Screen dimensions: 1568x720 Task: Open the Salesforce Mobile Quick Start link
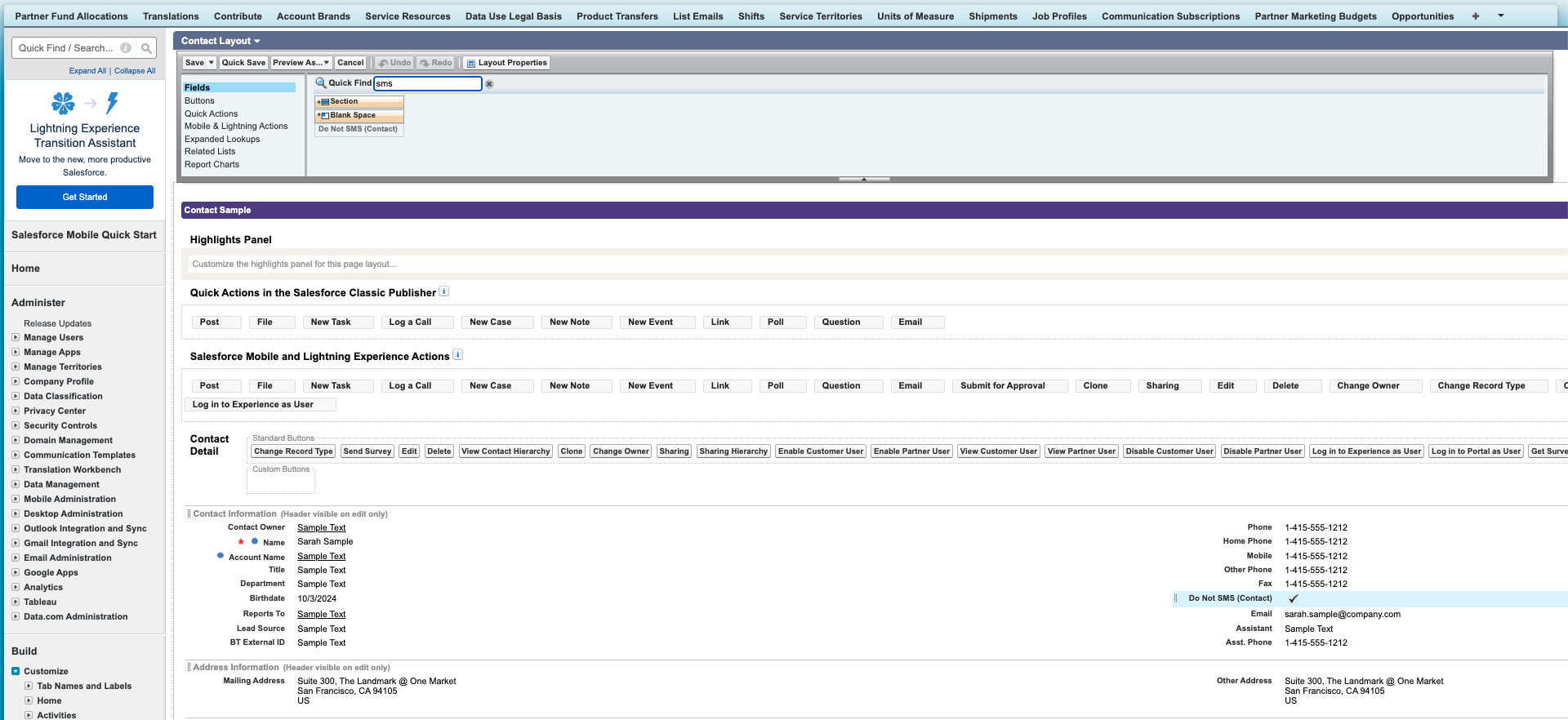(x=84, y=235)
